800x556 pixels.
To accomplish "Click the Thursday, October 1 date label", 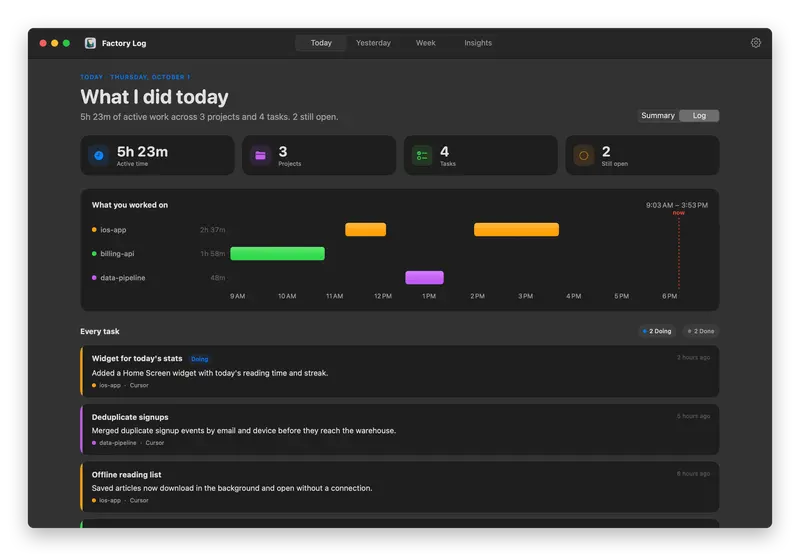I will click(150, 77).
